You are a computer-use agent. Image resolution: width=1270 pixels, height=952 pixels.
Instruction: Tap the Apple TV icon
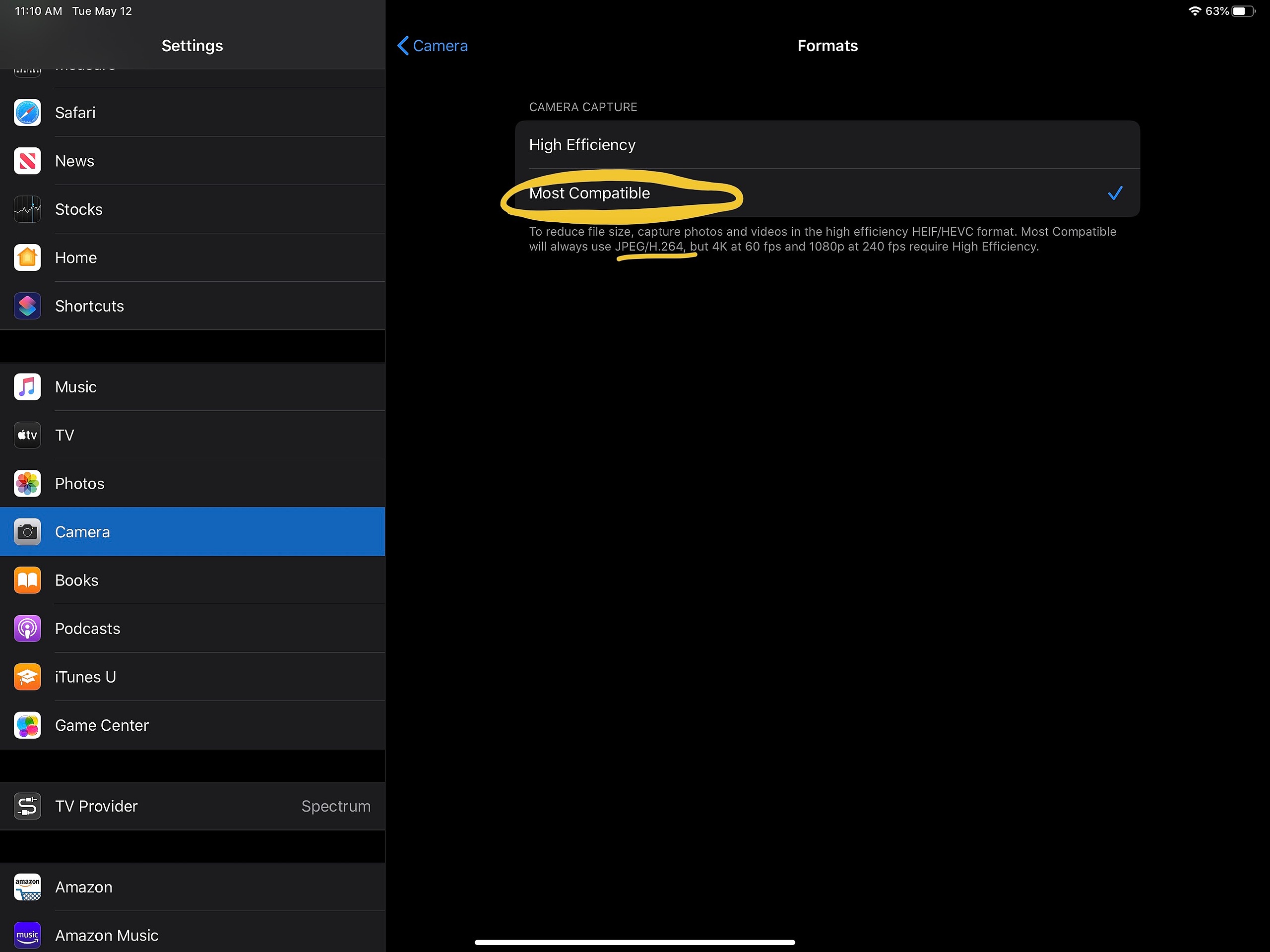(27, 435)
